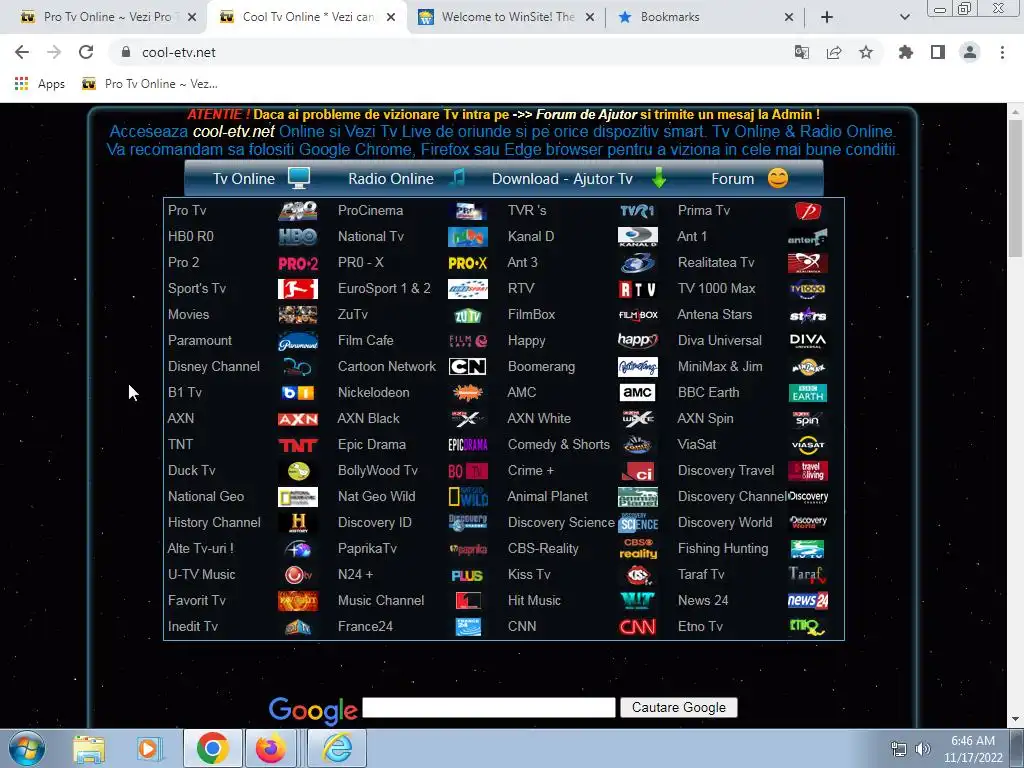This screenshot has width=1024, height=768.
Task: Expand the tab search chevron
Action: click(904, 17)
